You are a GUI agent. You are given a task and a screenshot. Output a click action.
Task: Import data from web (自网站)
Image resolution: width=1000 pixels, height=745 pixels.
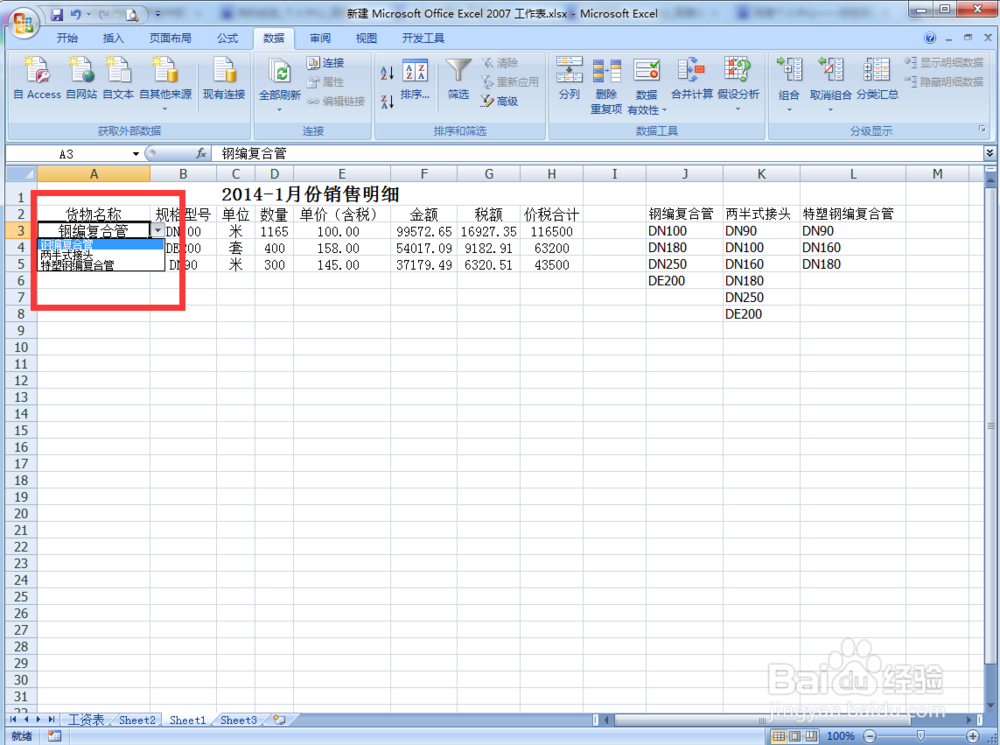82,78
